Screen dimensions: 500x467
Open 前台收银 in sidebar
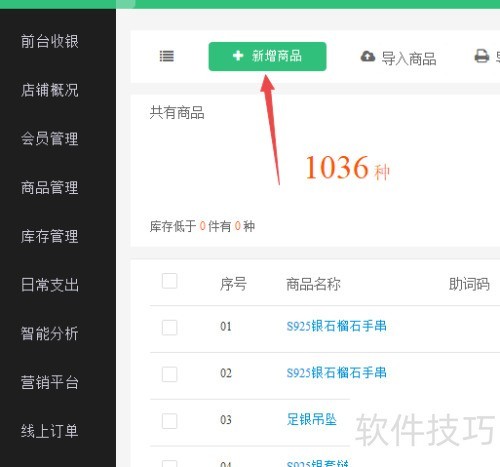50,42
